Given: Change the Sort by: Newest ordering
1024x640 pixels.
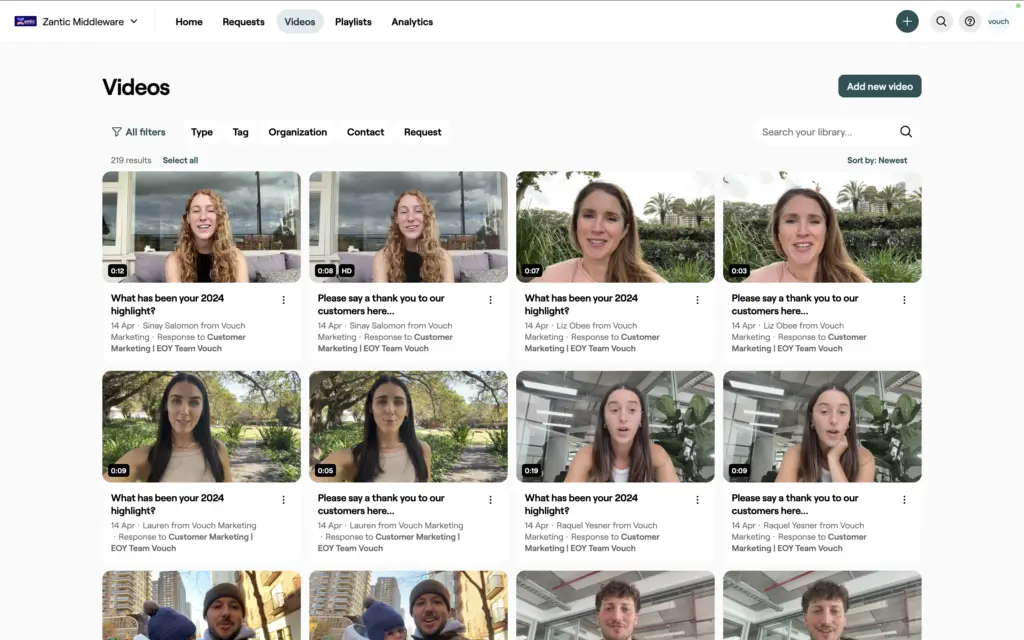Looking at the screenshot, I should (877, 161).
